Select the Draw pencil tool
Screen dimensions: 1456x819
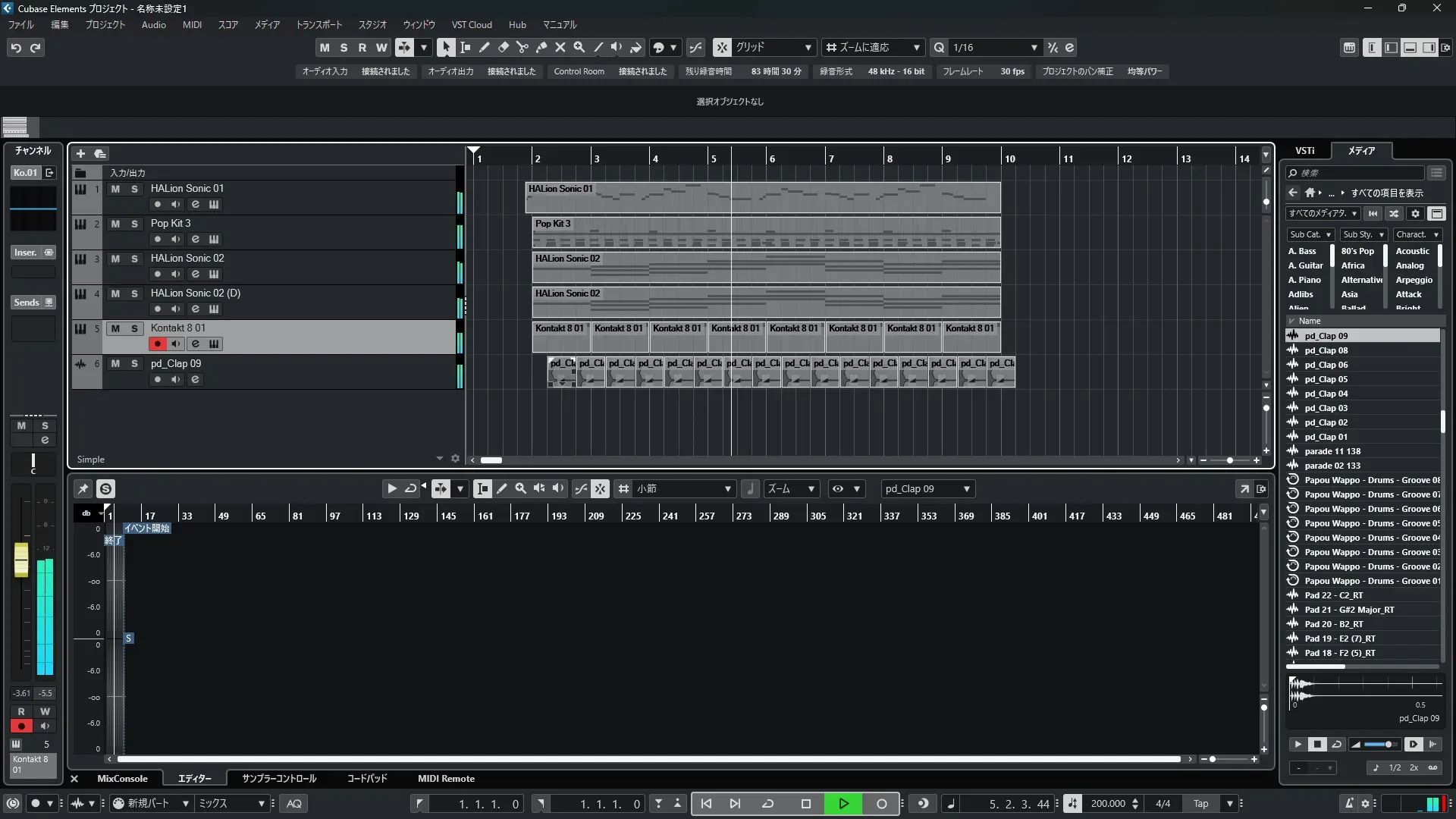(x=484, y=48)
